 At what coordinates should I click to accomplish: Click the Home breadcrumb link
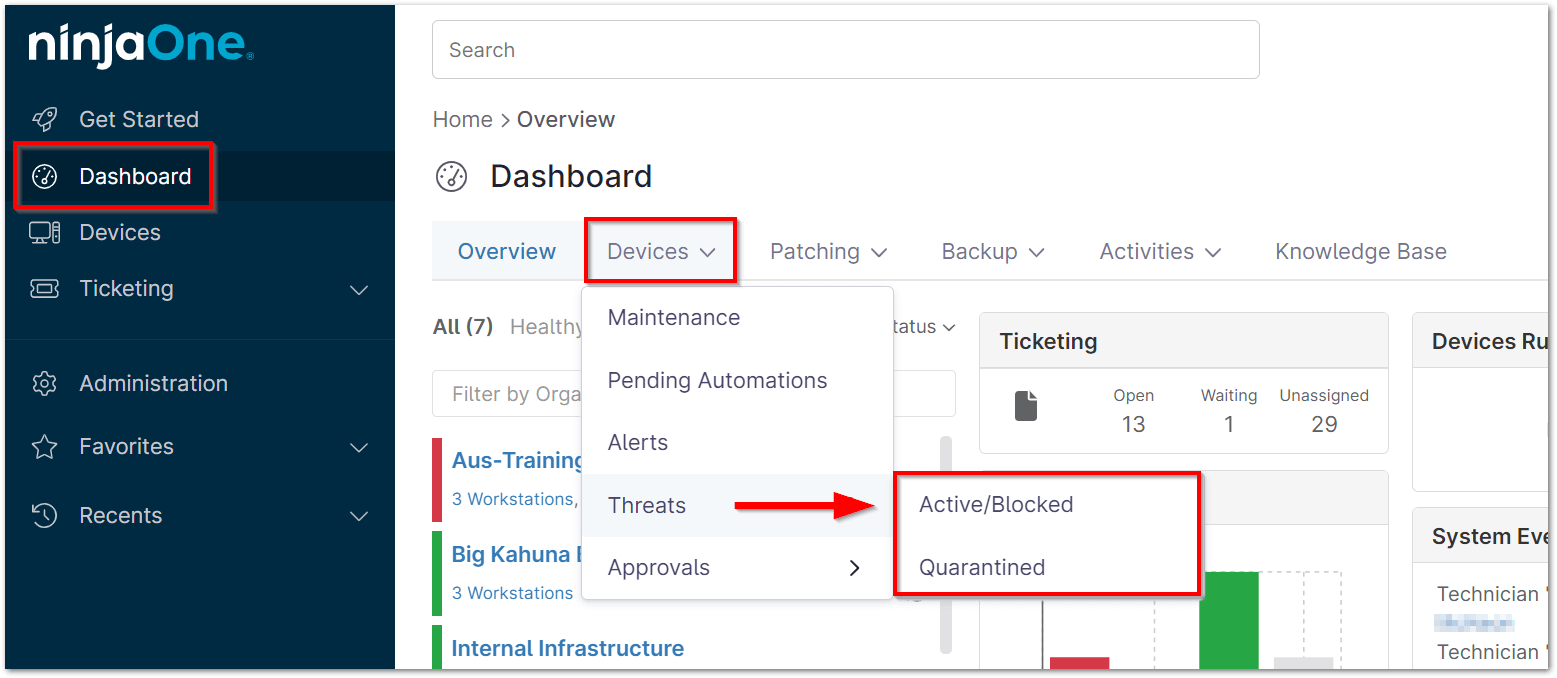[x=462, y=120]
